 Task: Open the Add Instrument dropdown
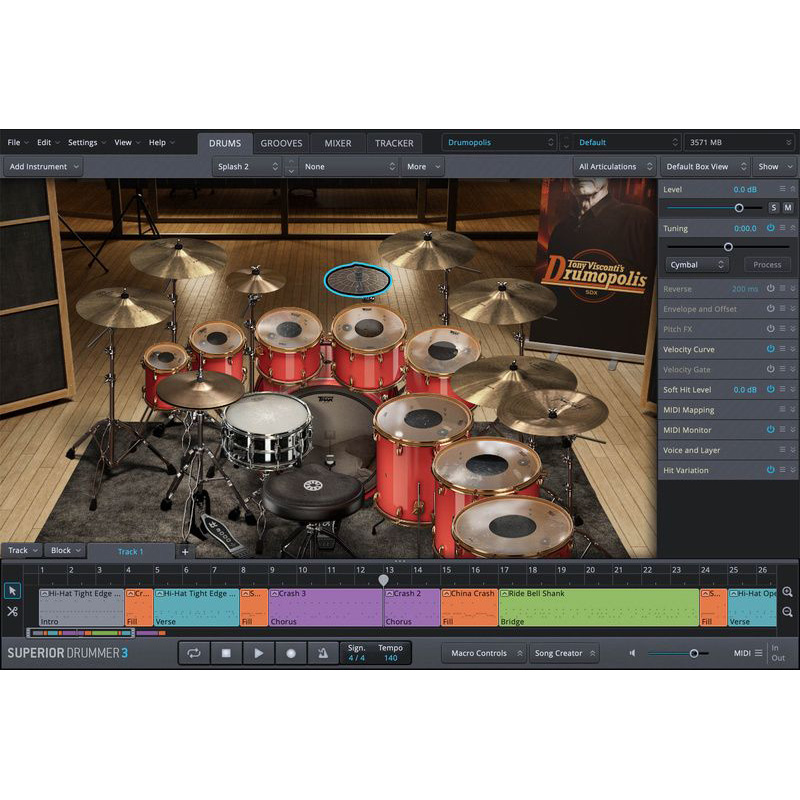click(43, 166)
